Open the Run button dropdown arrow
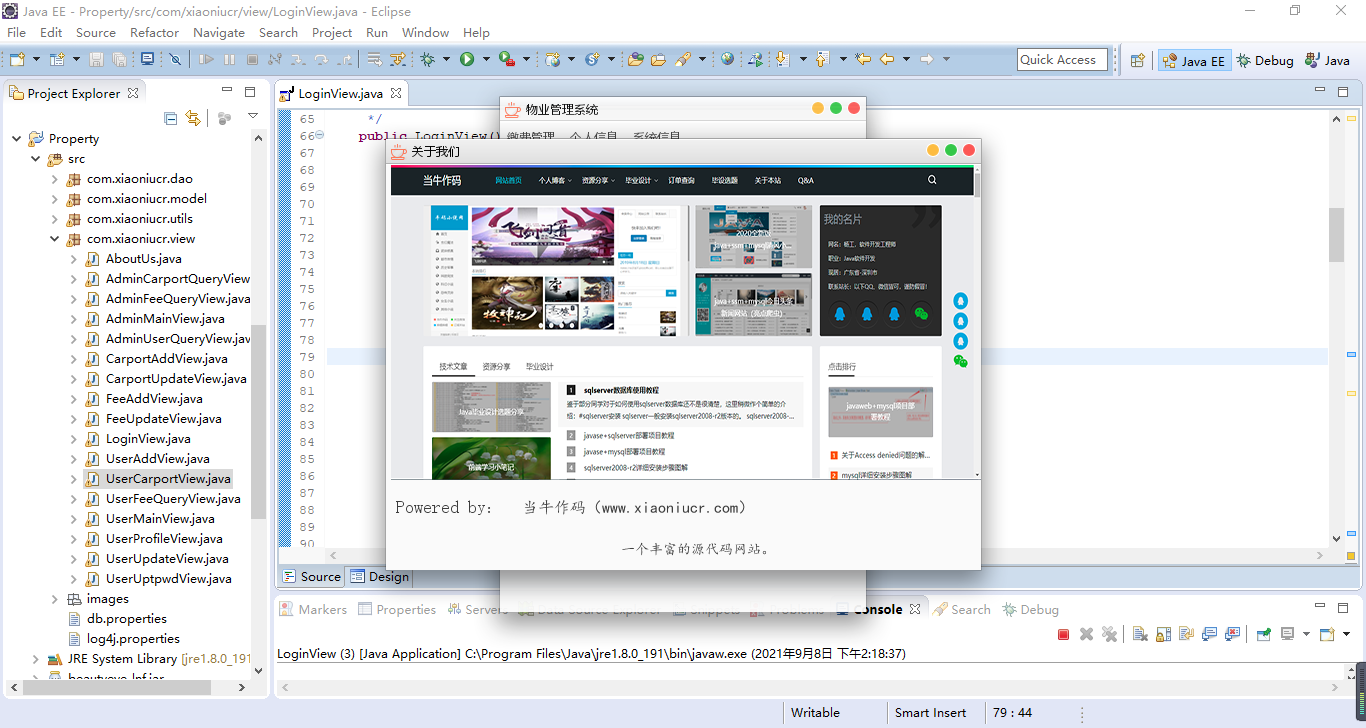The height and width of the screenshot is (728, 1366). 486,60
